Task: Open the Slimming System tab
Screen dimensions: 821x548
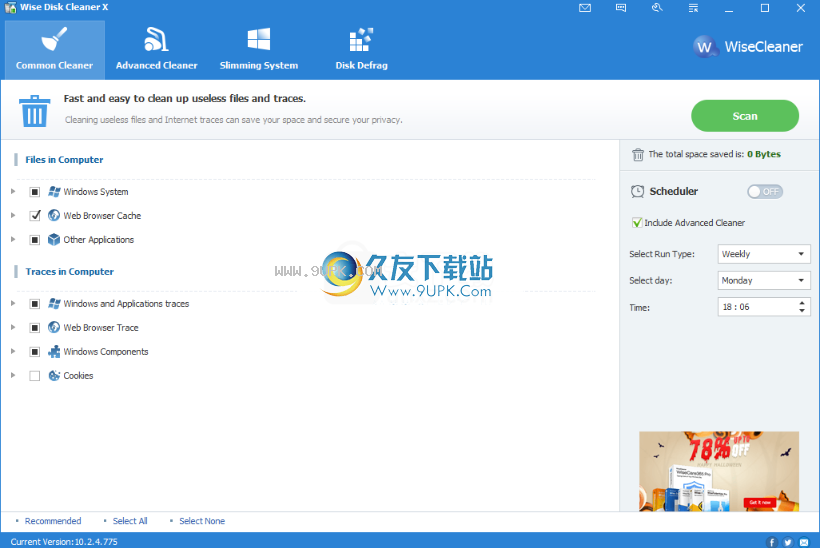Action: click(259, 50)
